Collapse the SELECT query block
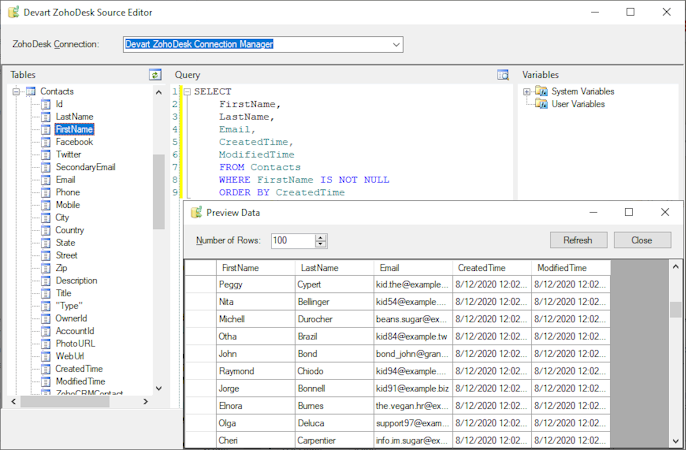 pos(186,92)
